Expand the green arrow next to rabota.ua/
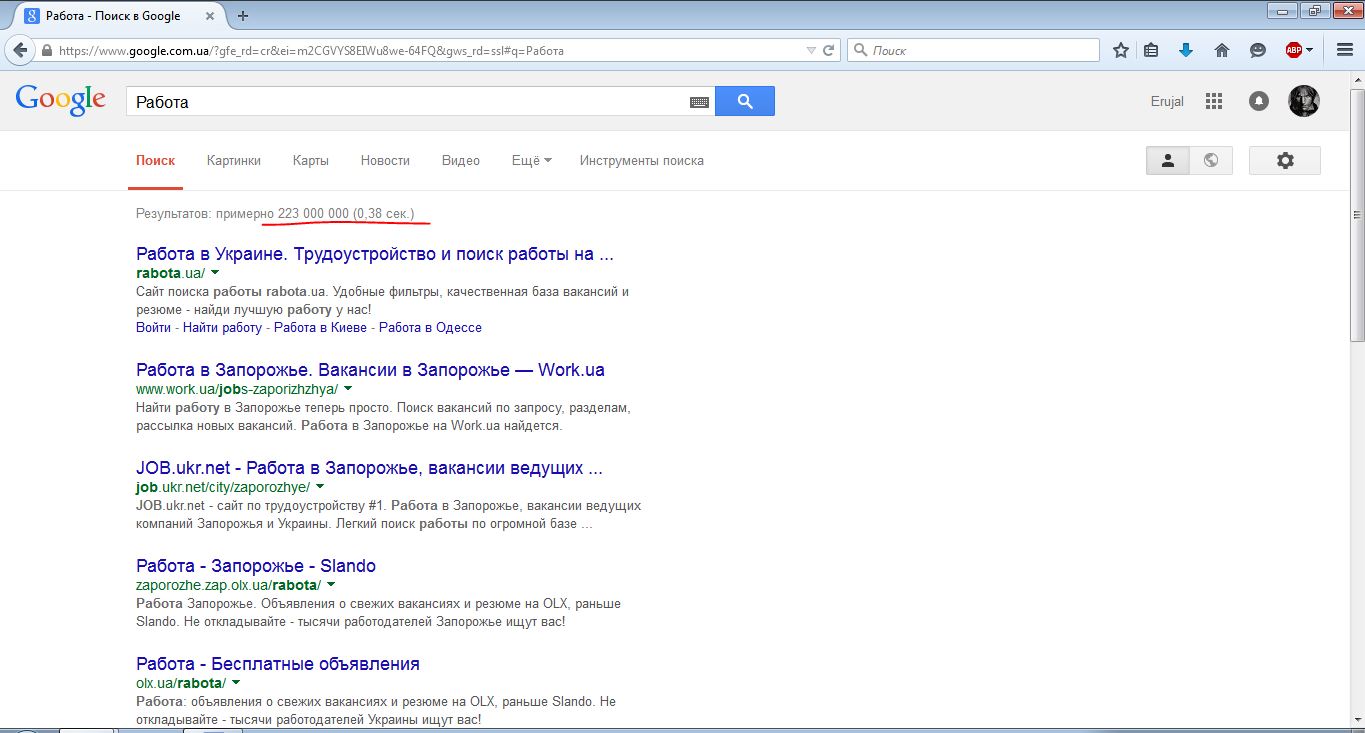 pos(215,273)
